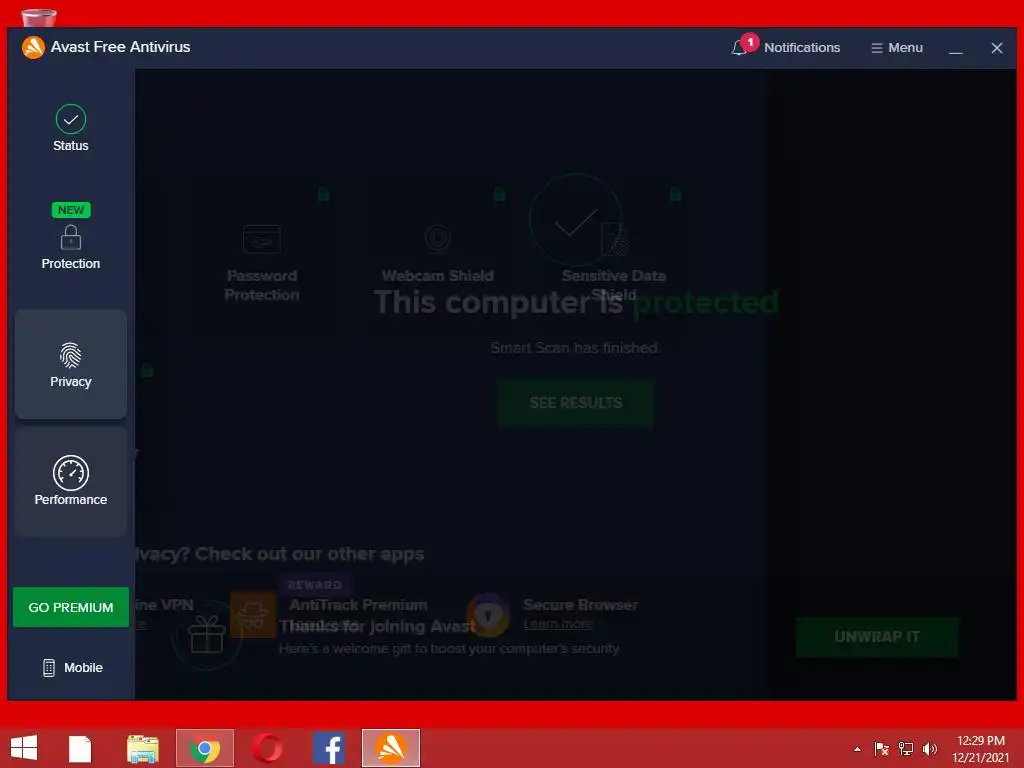Click the GO PREMIUM button

tap(71, 607)
